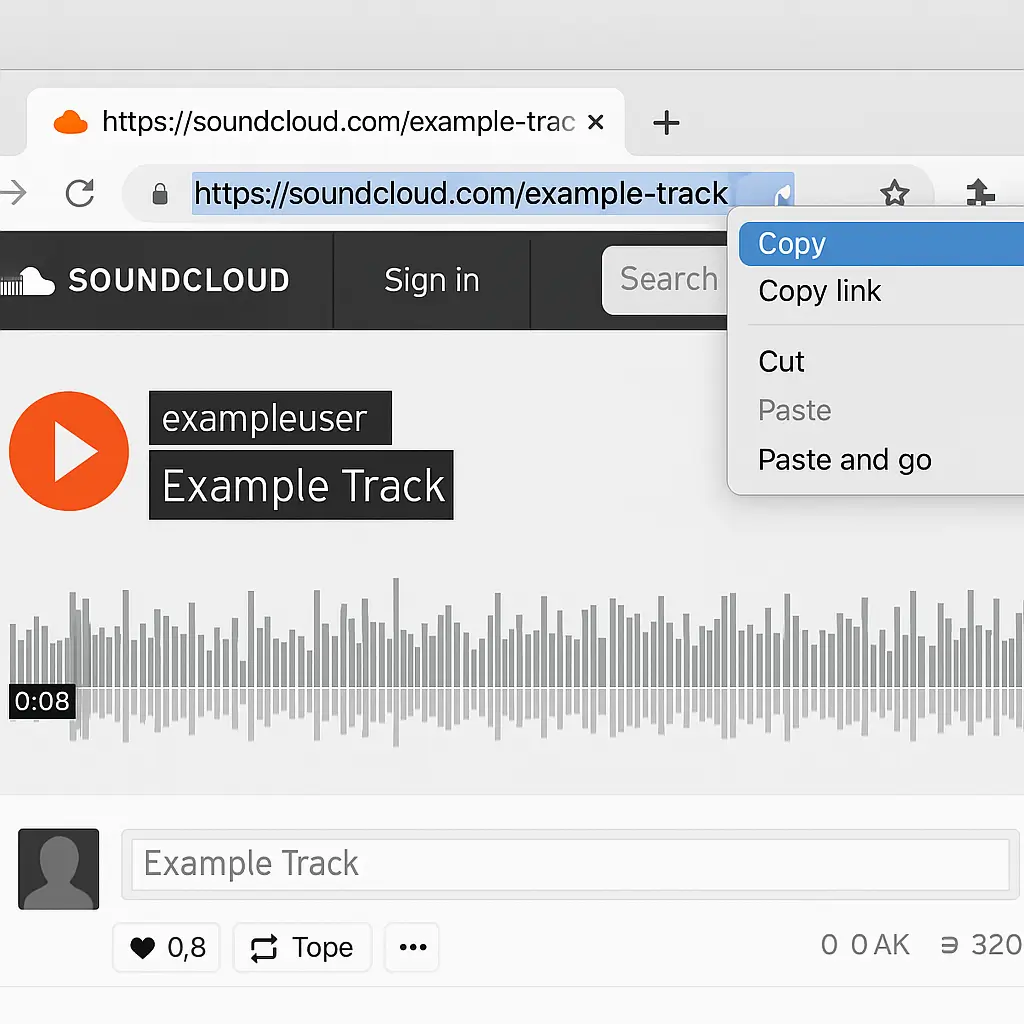Choose Cut from context menu
This screenshot has height=1024, width=1024.
coord(881,361)
